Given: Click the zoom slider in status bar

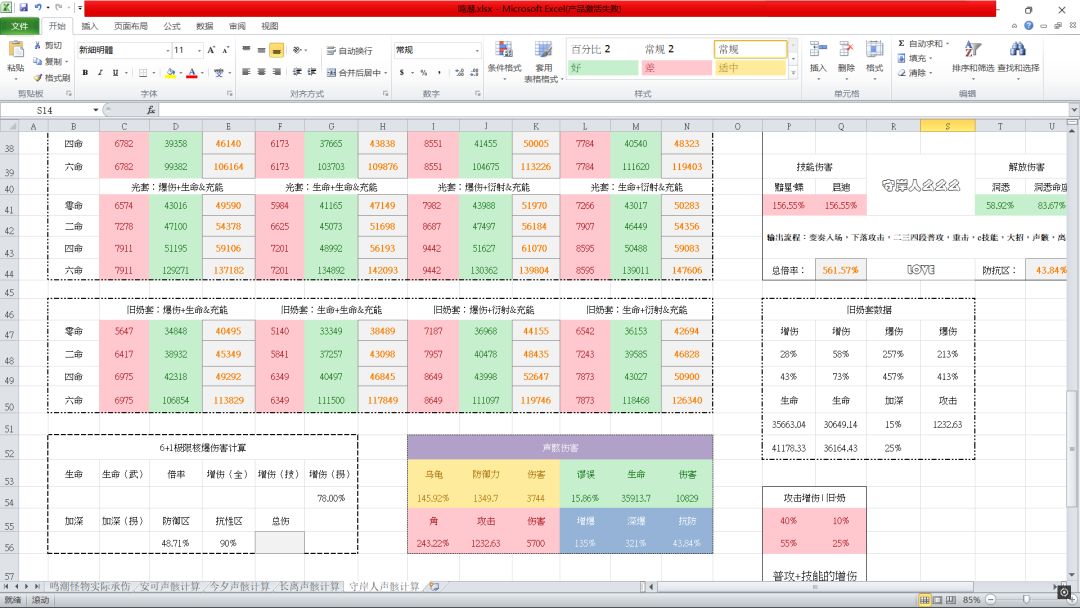Looking at the screenshot, I should 1026,600.
